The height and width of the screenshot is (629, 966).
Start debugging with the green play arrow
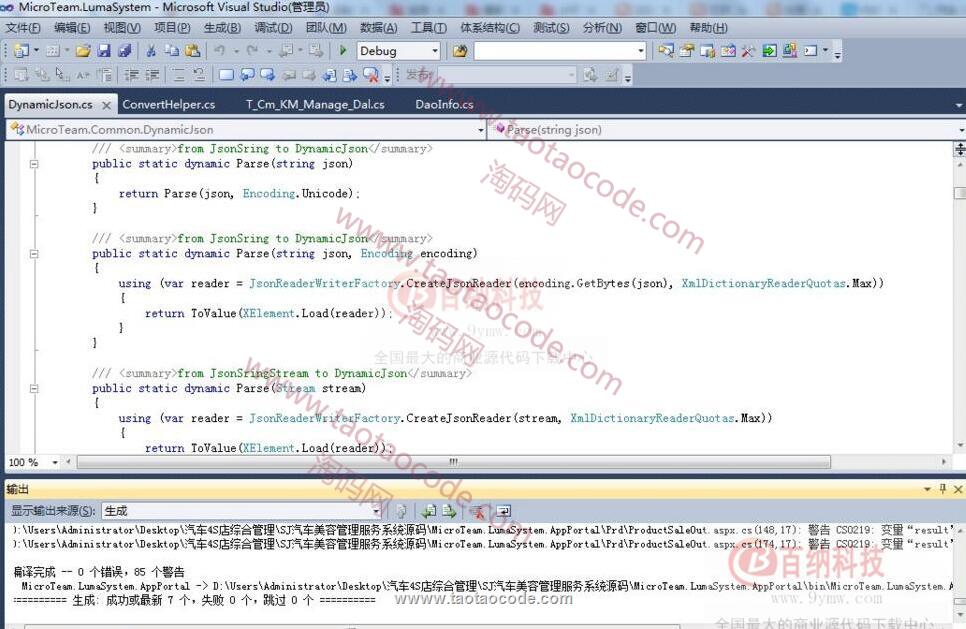tap(343, 51)
